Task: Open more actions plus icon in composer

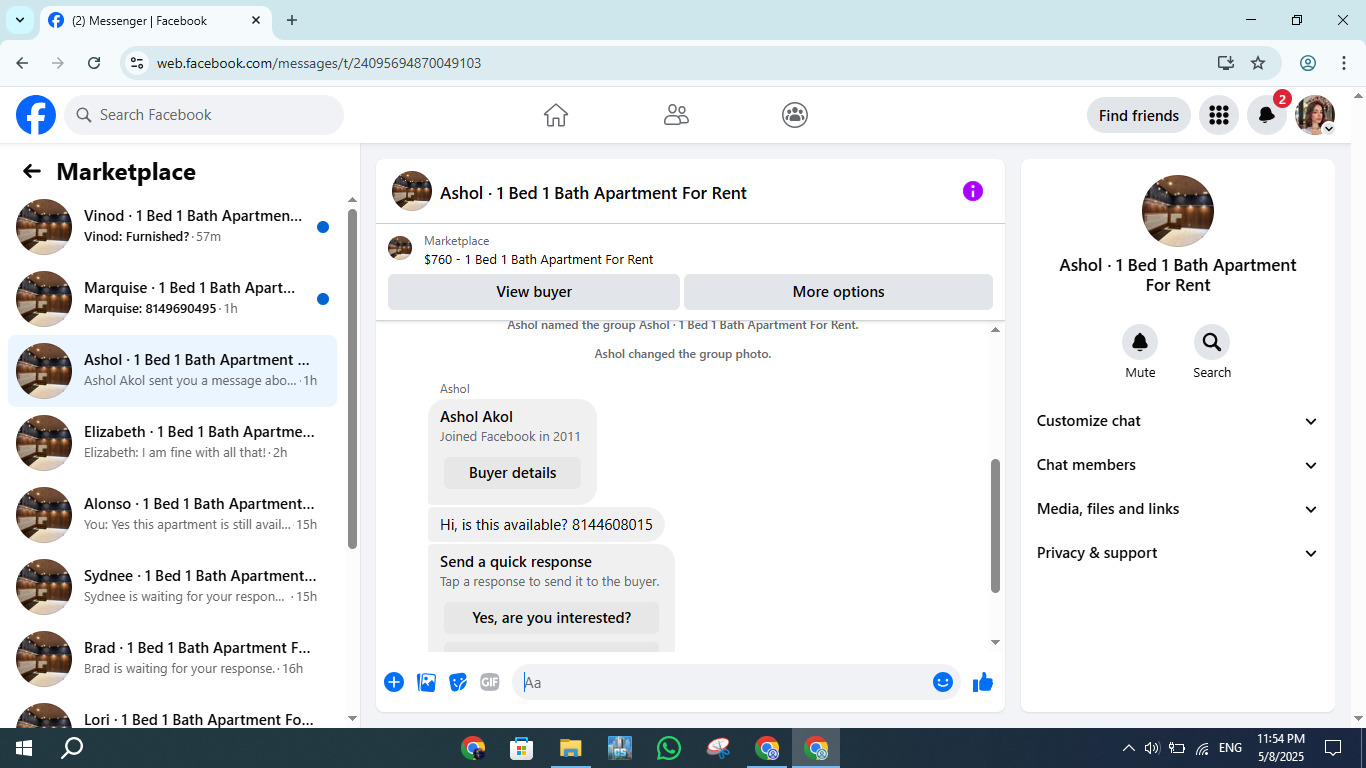Action: [394, 682]
